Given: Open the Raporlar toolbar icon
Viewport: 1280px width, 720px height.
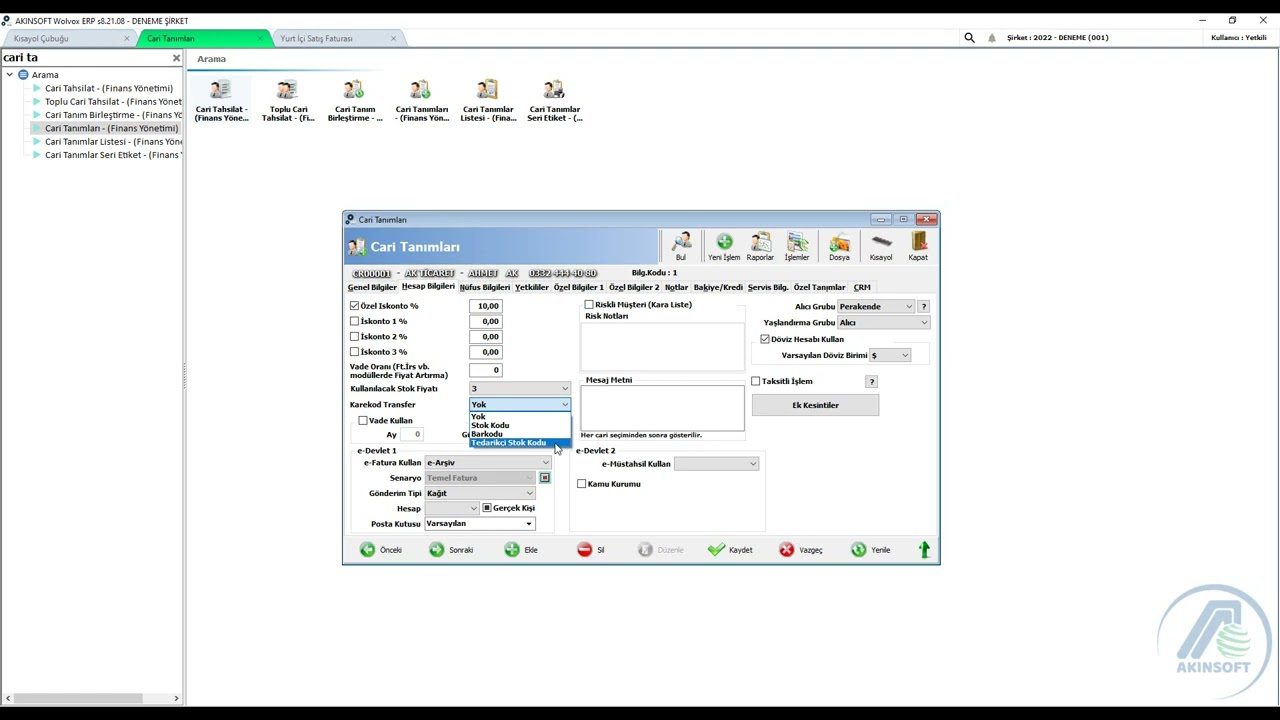Looking at the screenshot, I should (x=760, y=246).
